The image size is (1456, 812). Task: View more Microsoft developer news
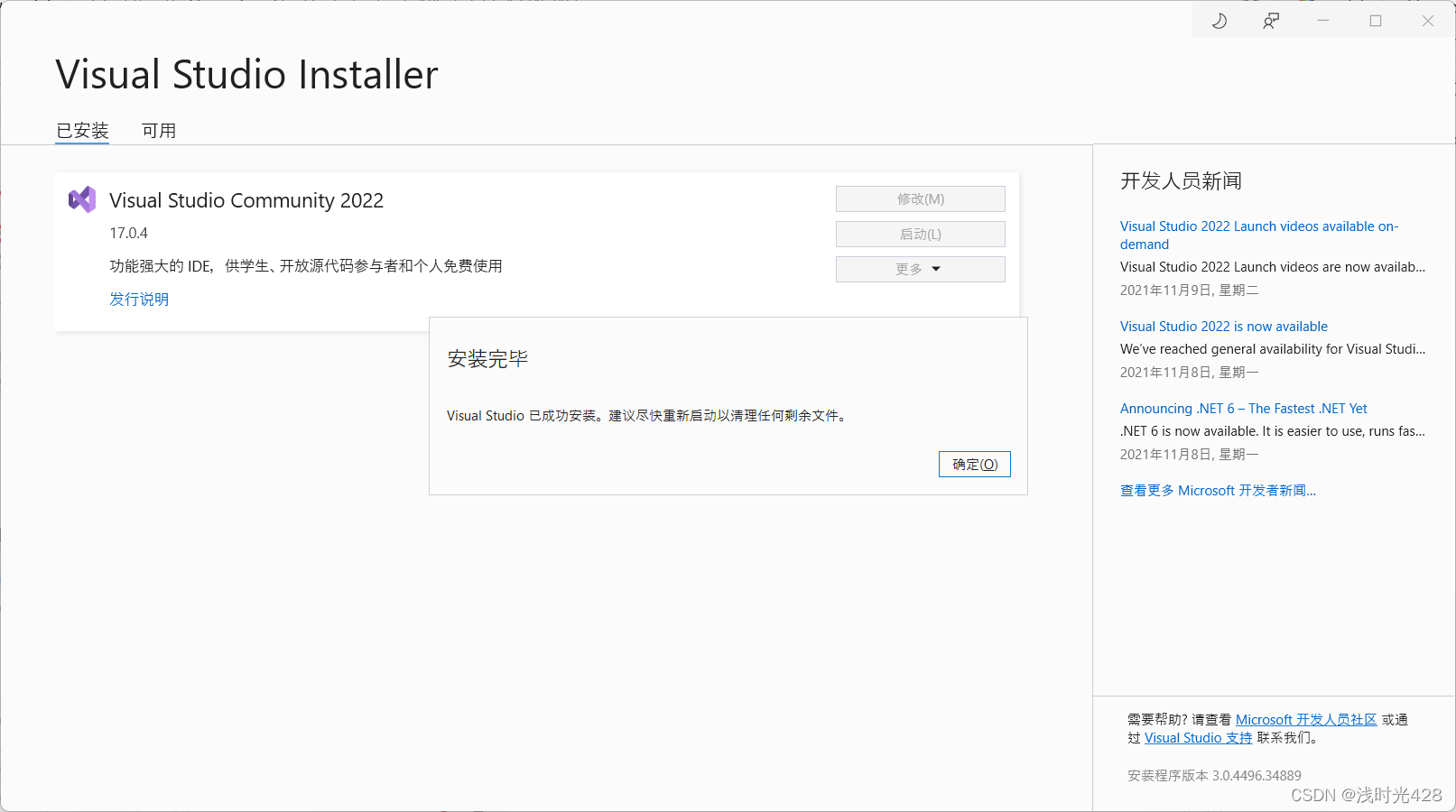pos(1218,490)
